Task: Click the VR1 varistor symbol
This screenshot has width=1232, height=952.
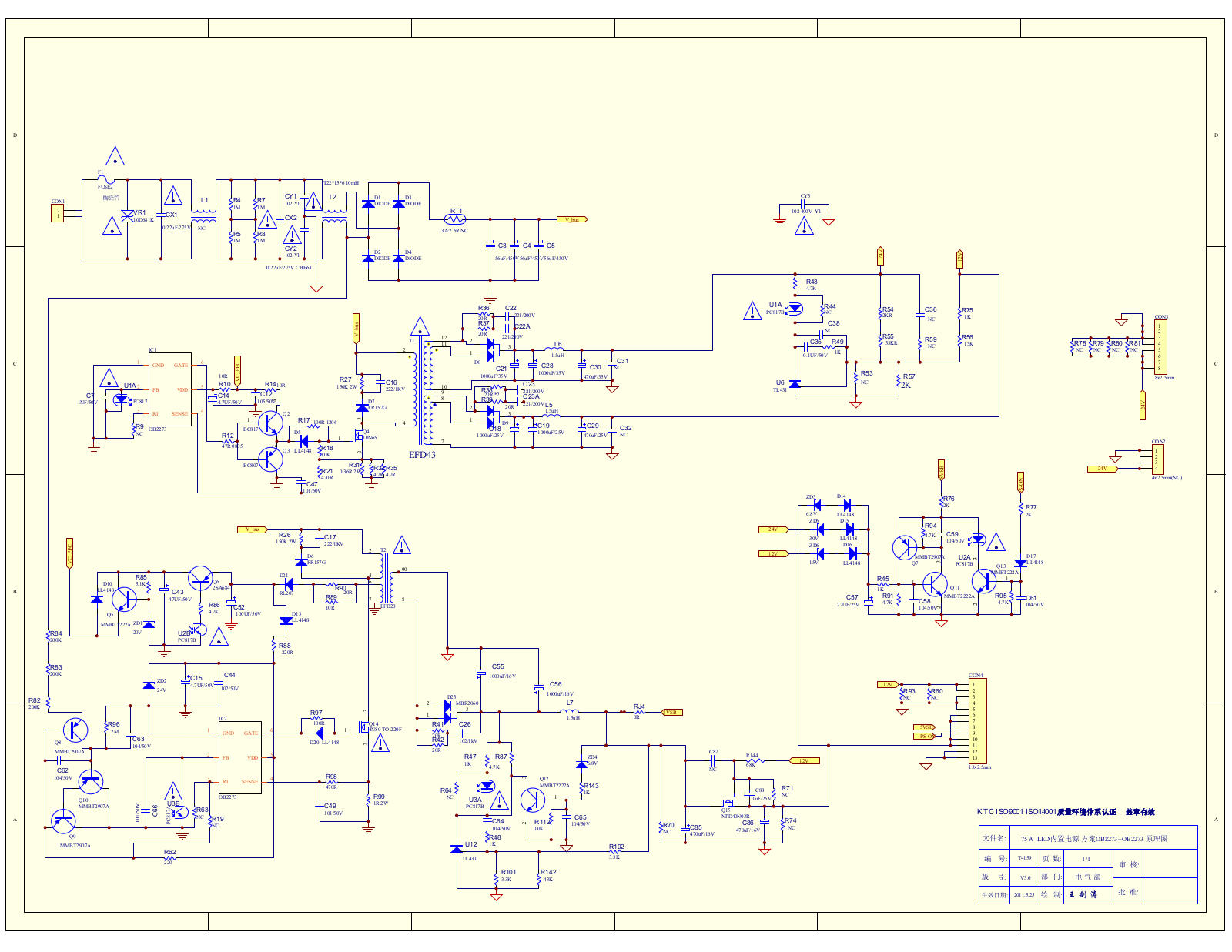Action: [128, 217]
